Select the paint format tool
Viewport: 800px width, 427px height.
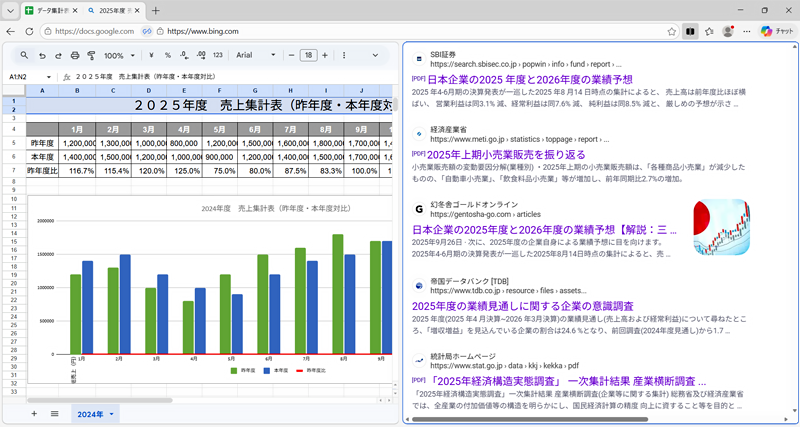tap(91, 55)
